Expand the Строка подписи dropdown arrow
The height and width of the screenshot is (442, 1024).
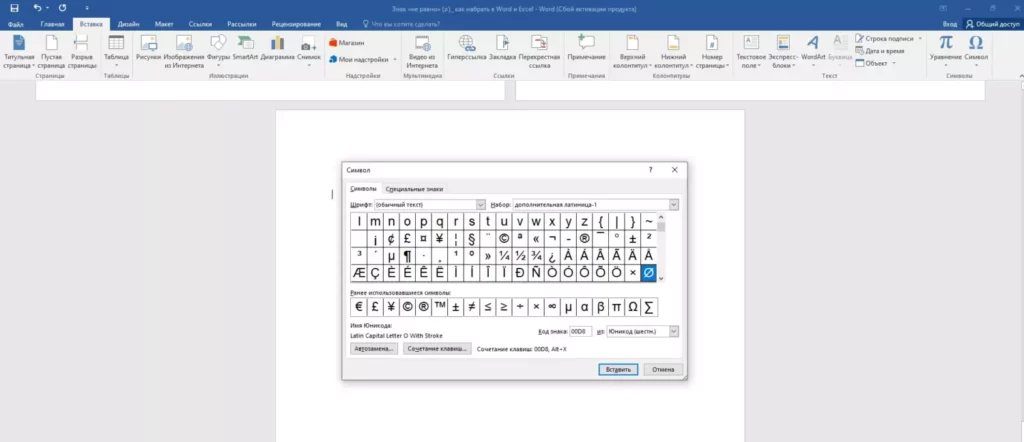tap(920, 39)
